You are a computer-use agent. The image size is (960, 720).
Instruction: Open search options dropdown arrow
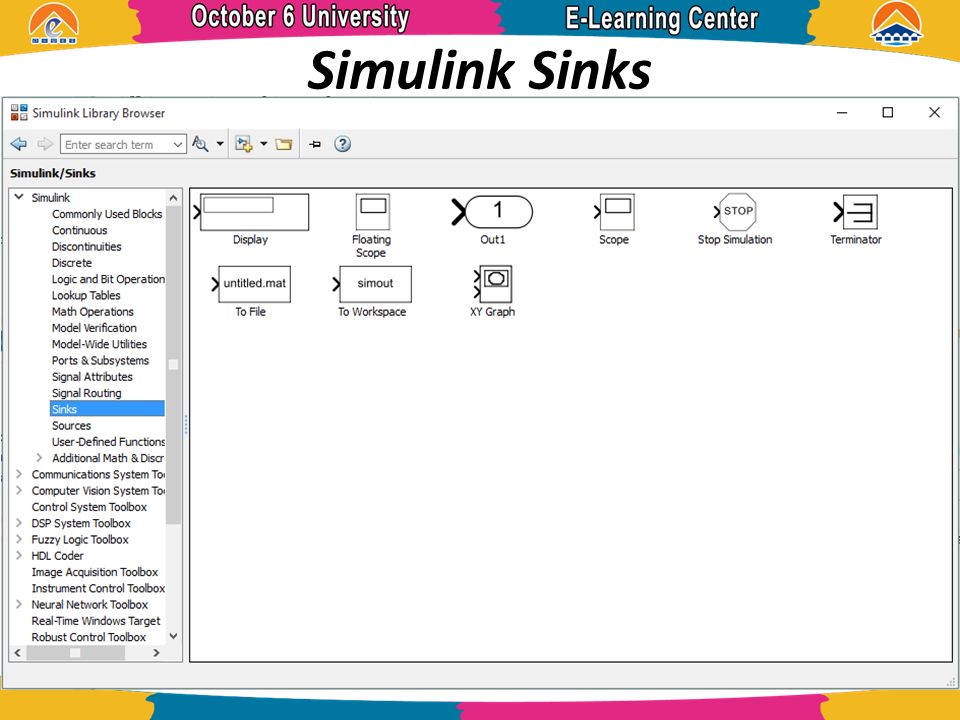click(x=220, y=144)
